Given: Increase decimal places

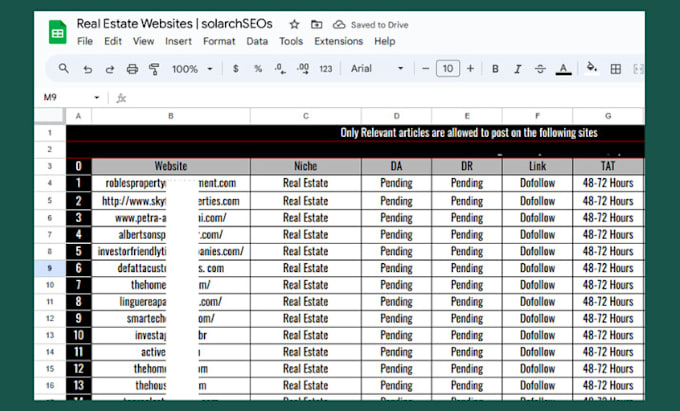Looking at the screenshot, I should (x=303, y=68).
